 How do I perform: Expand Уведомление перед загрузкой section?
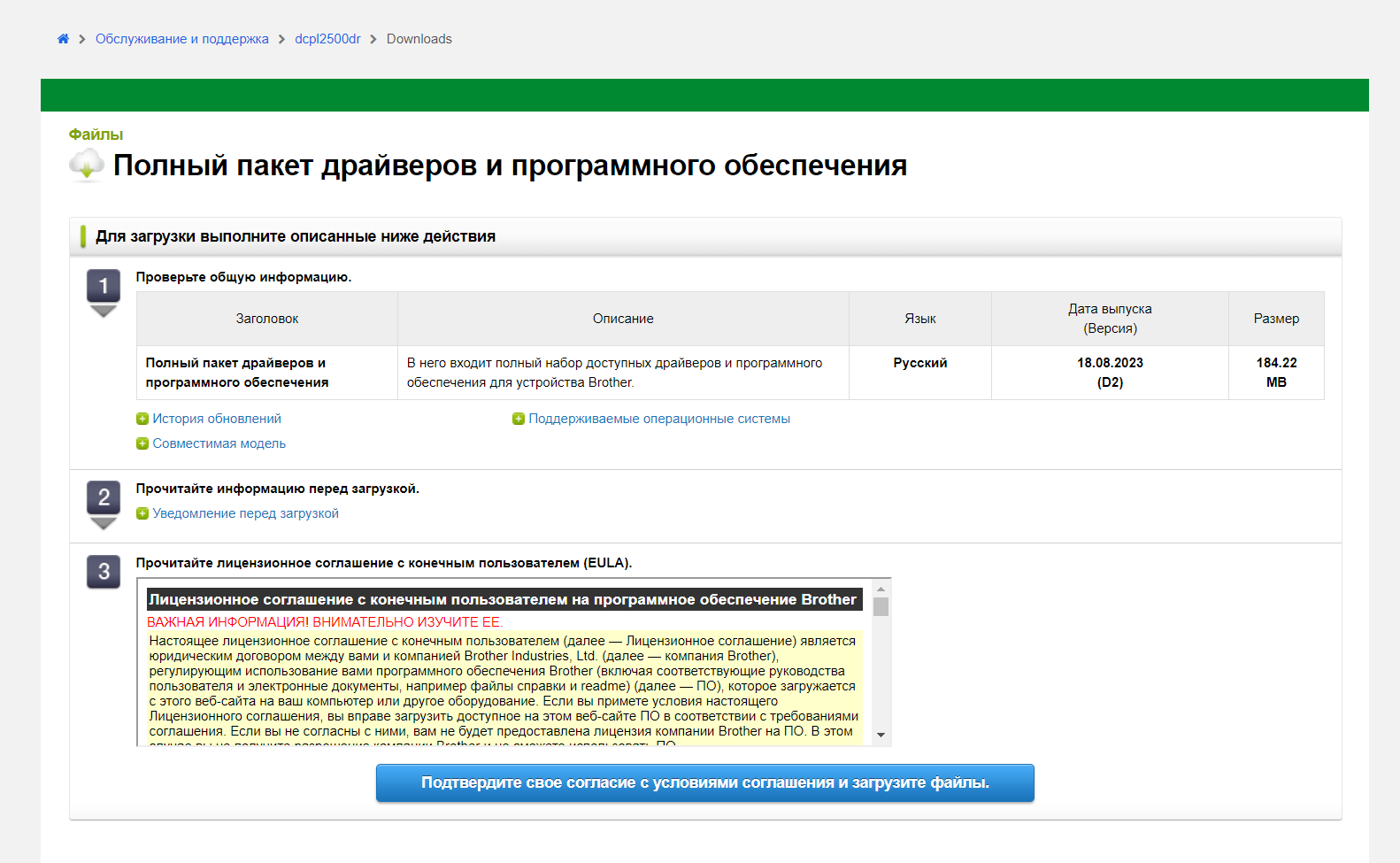(x=245, y=513)
